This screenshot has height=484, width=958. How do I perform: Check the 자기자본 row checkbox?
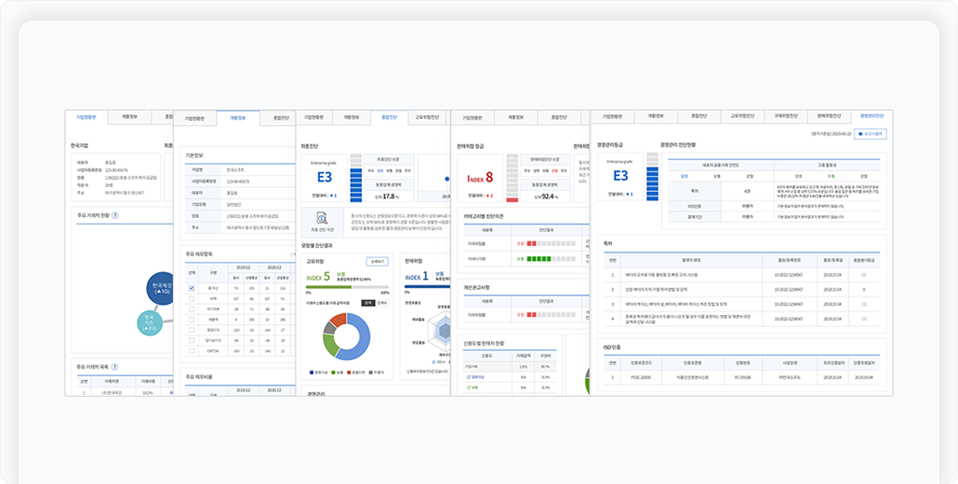[192, 309]
